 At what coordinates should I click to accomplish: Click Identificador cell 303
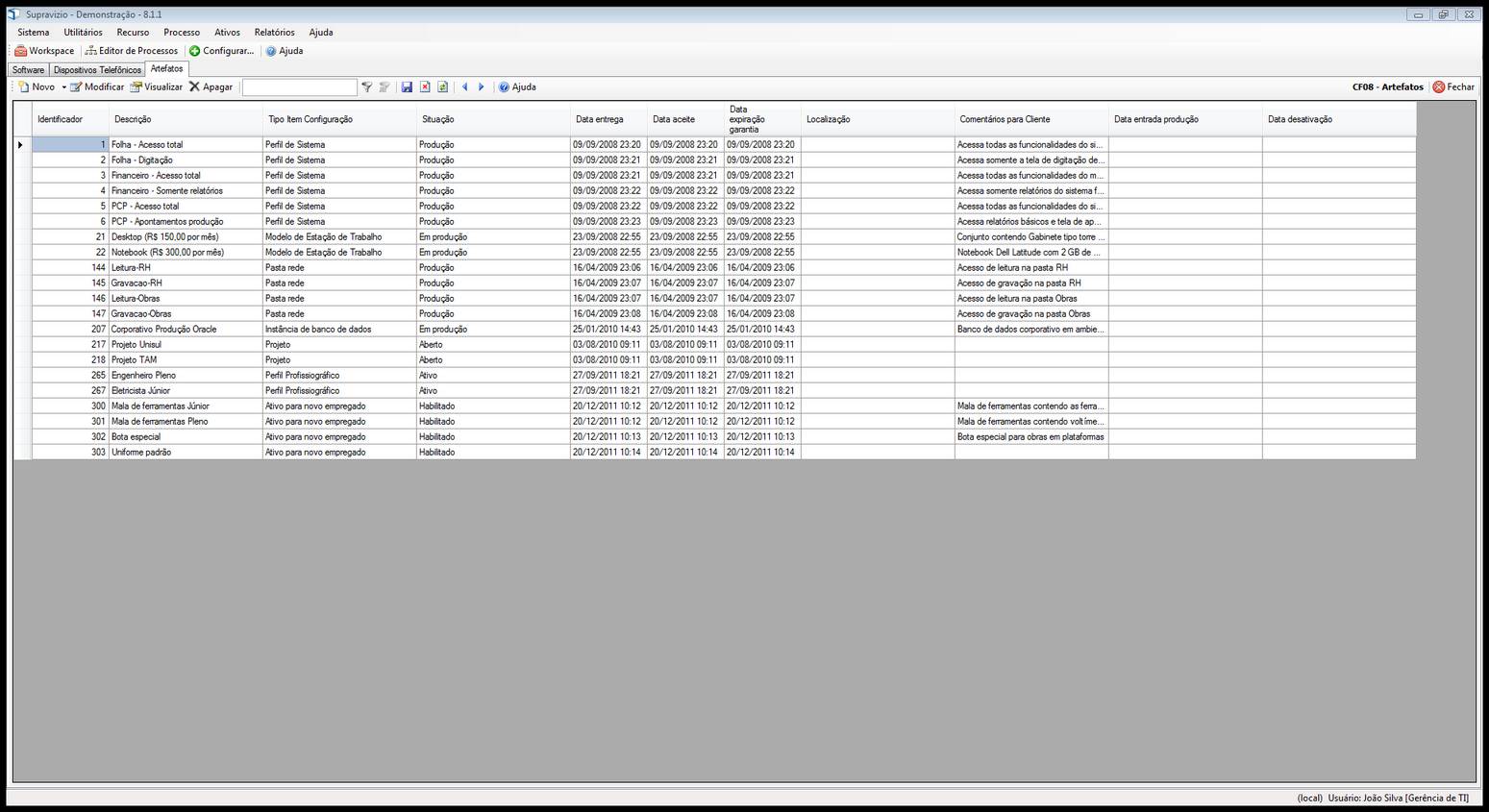(70, 453)
